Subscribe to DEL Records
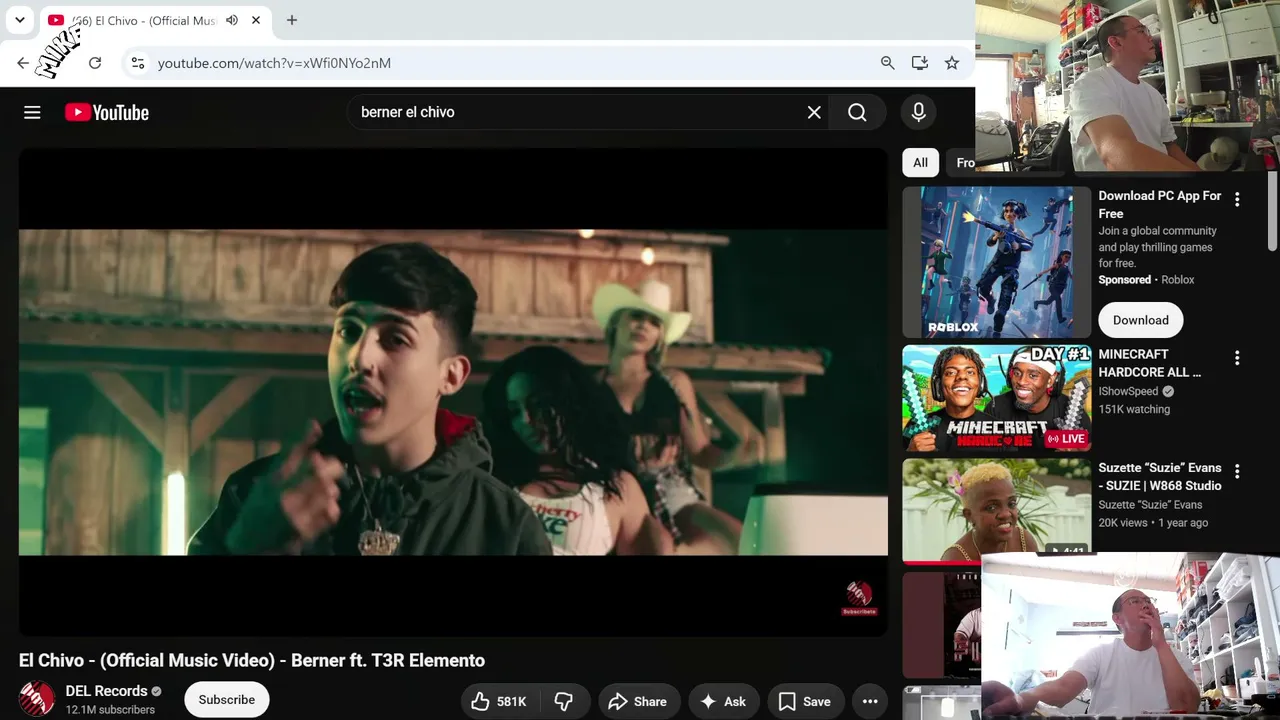This screenshot has height=720, width=1280. [227, 700]
